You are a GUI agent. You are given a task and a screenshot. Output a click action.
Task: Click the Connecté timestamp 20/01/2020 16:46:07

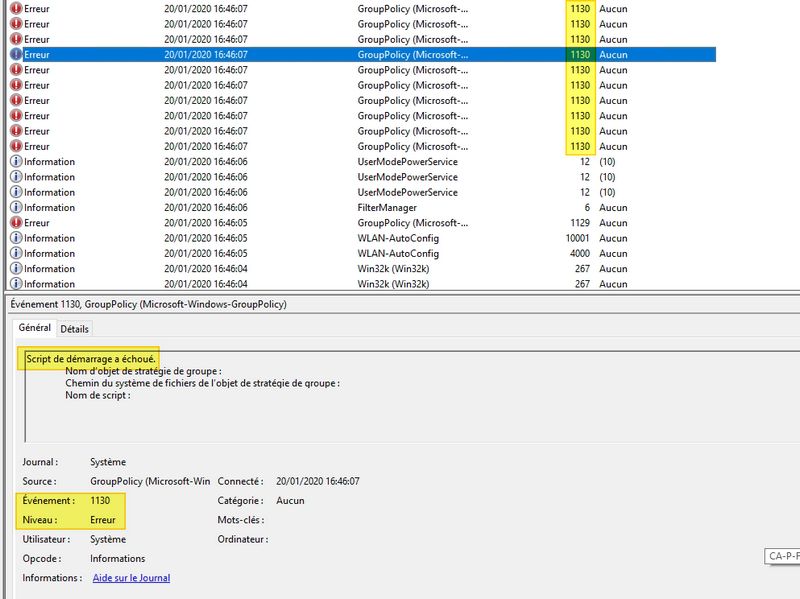tap(317, 481)
